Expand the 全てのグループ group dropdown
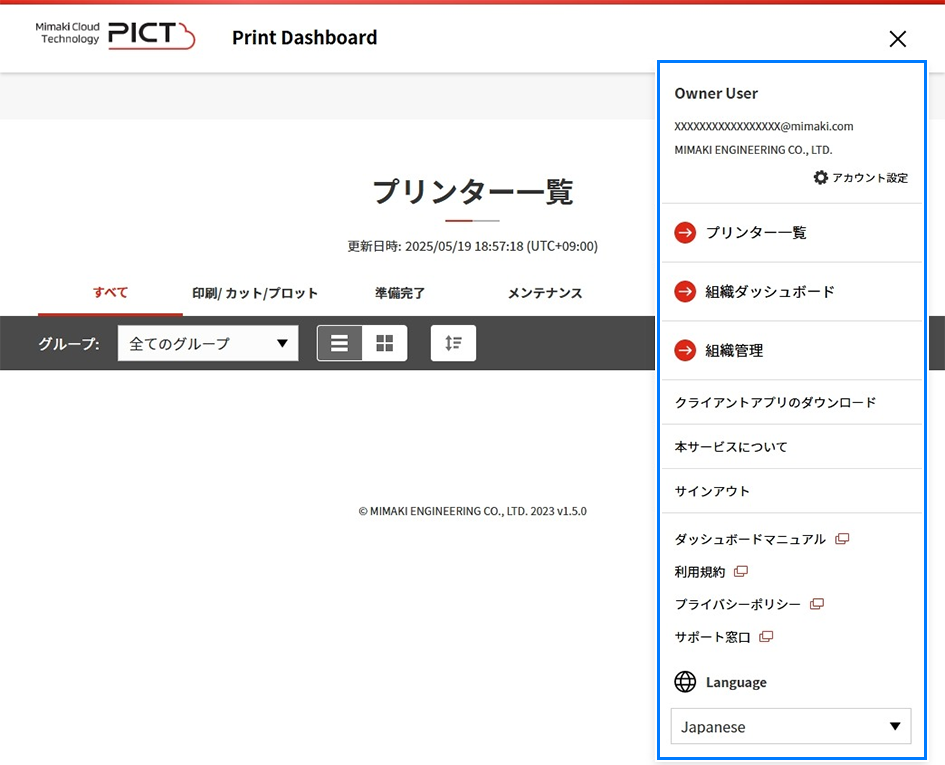Viewport: 945px width, 765px height. (208, 343)
